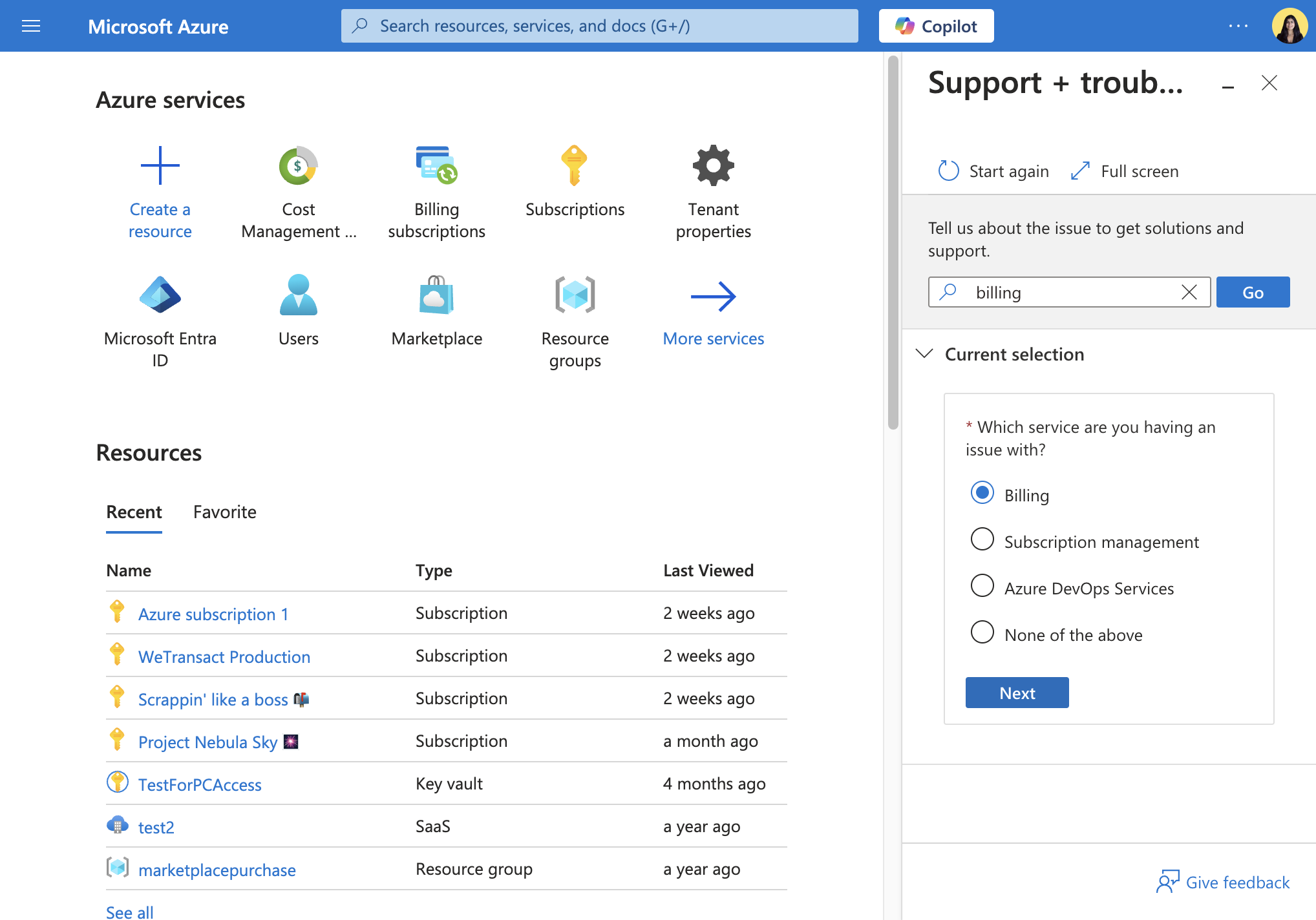Click the key icon beside Project Nebula Sky
The image size is (1316, 920).
(117, 740)
